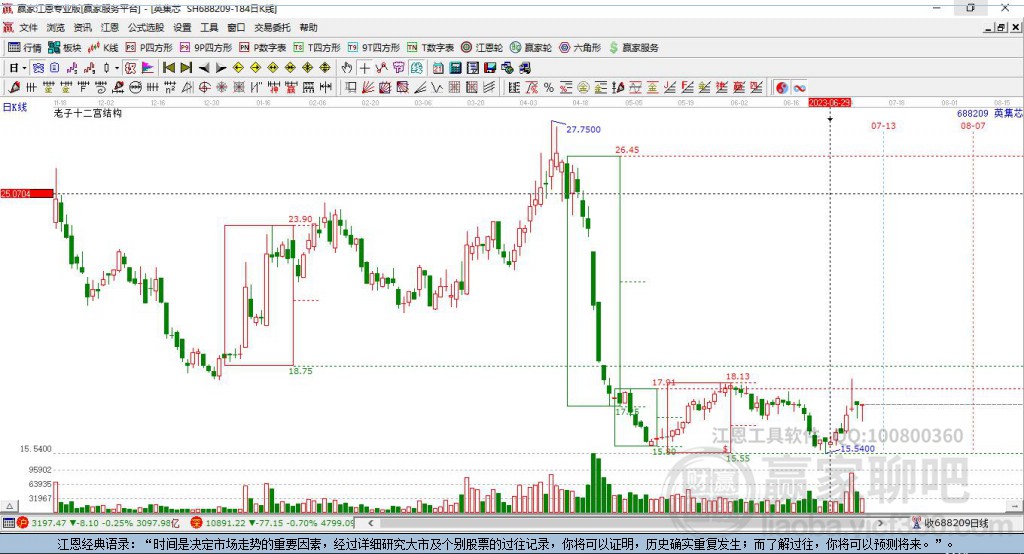The width and height of the screenshot is (1024, 554).
Task: Click the first yellow diamond arrow icon
Action: pos(238,68)
